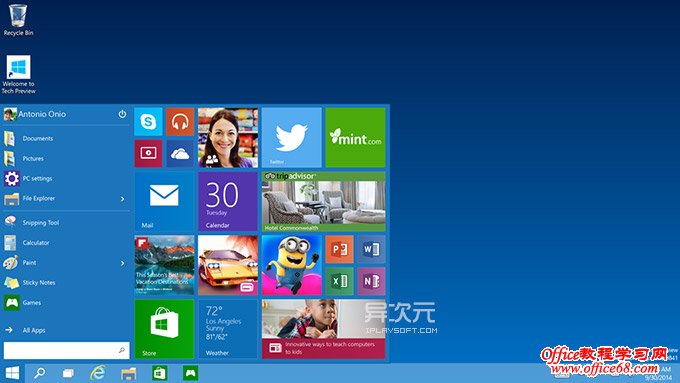Viewport: 680px width, 383px height.
Task: Launch Word from its tile
Action: tap(371, 249)
